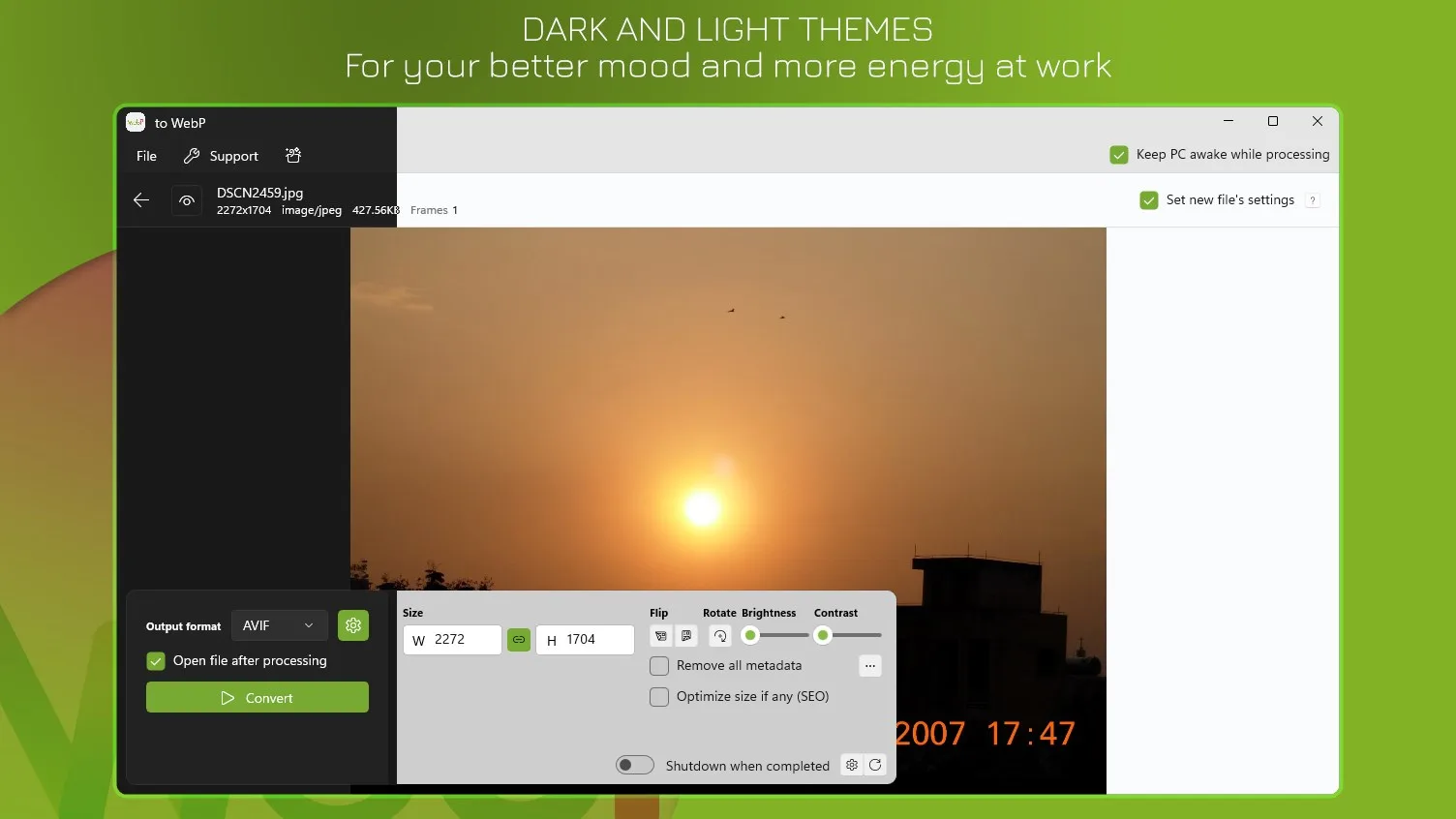1456x819 pixels.
Task: Click the question mark help icon
Action: pos(1313,200)
